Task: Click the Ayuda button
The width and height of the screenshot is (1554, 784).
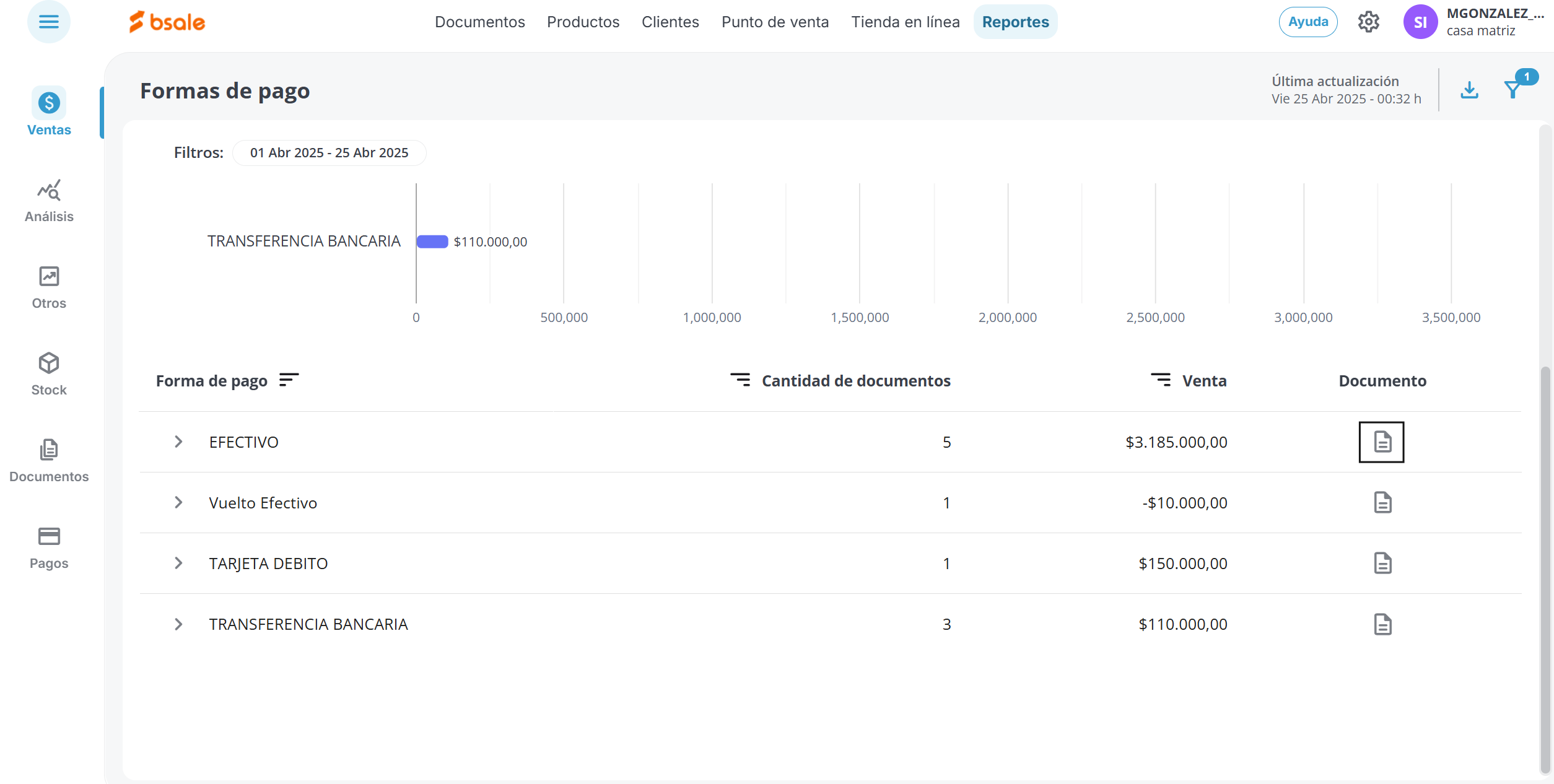Action: click(x=1307, y=22)
